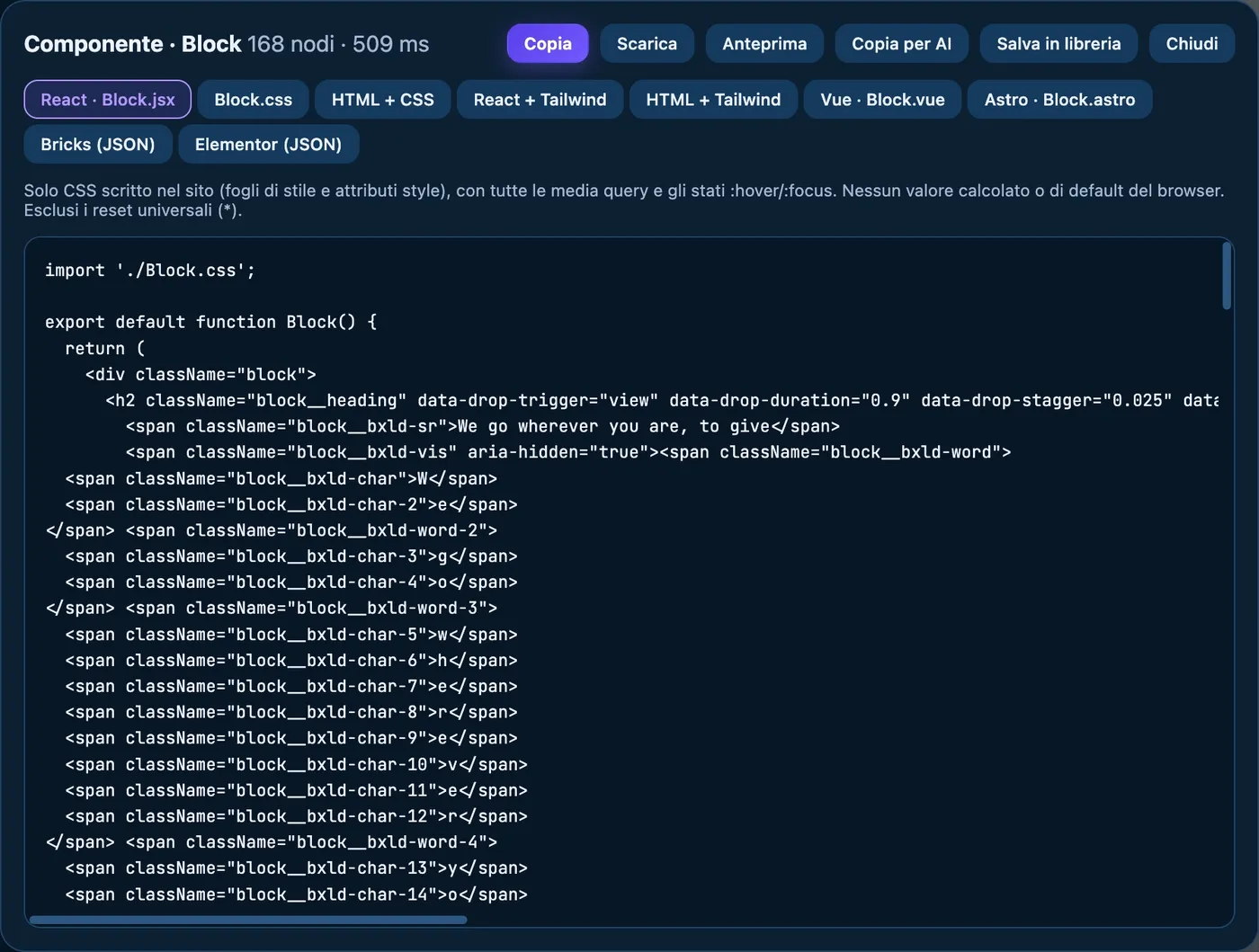Image resolution: width=1259 pixels, height=952 pixels.
Task: Open the Anteprima preview
Action: click(x=764, y=43)
